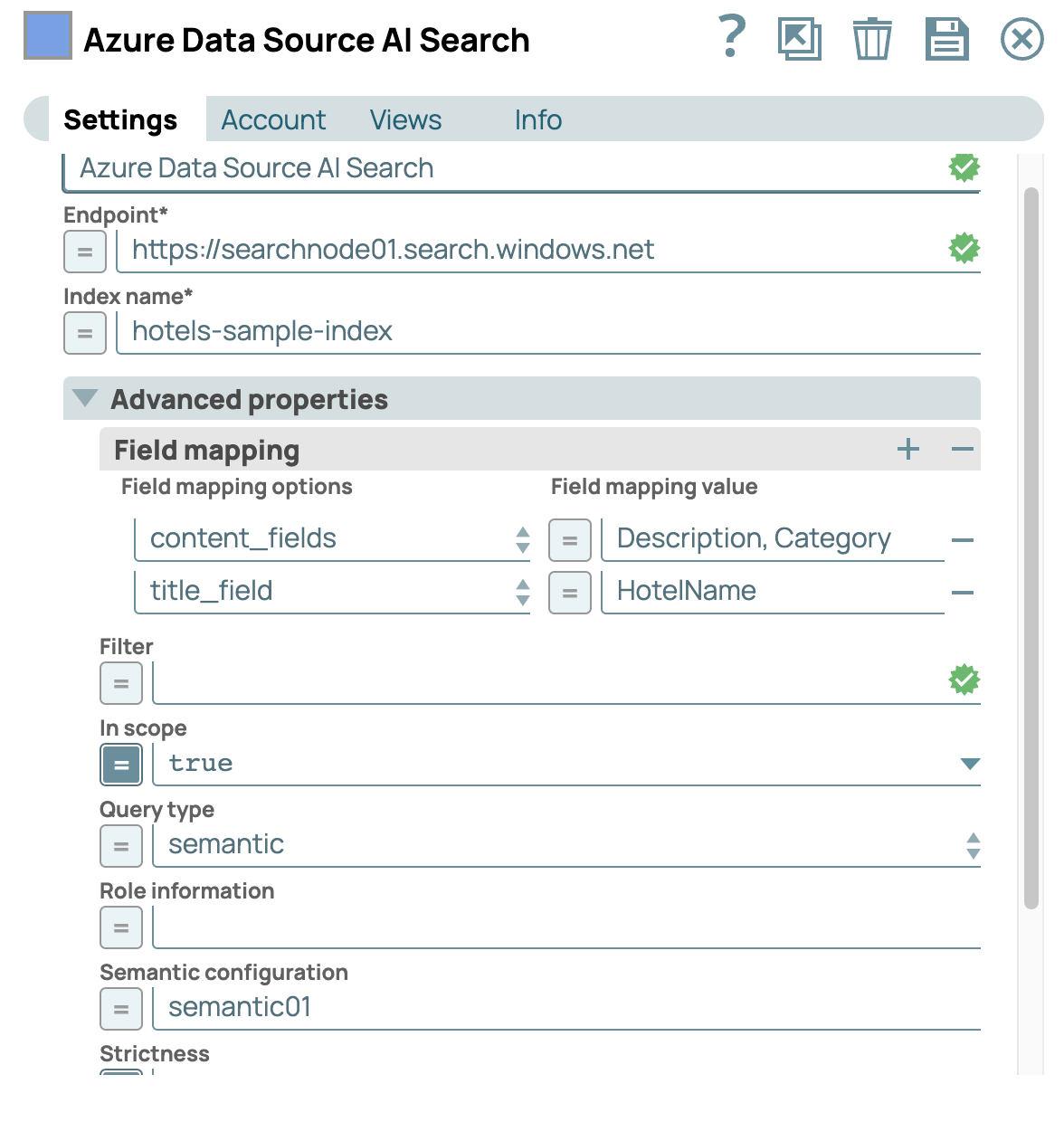The width and height of the screenshot is (1064, 1122).
Task: Enable expression for Semantic configuration
Action: [121, 1009]
